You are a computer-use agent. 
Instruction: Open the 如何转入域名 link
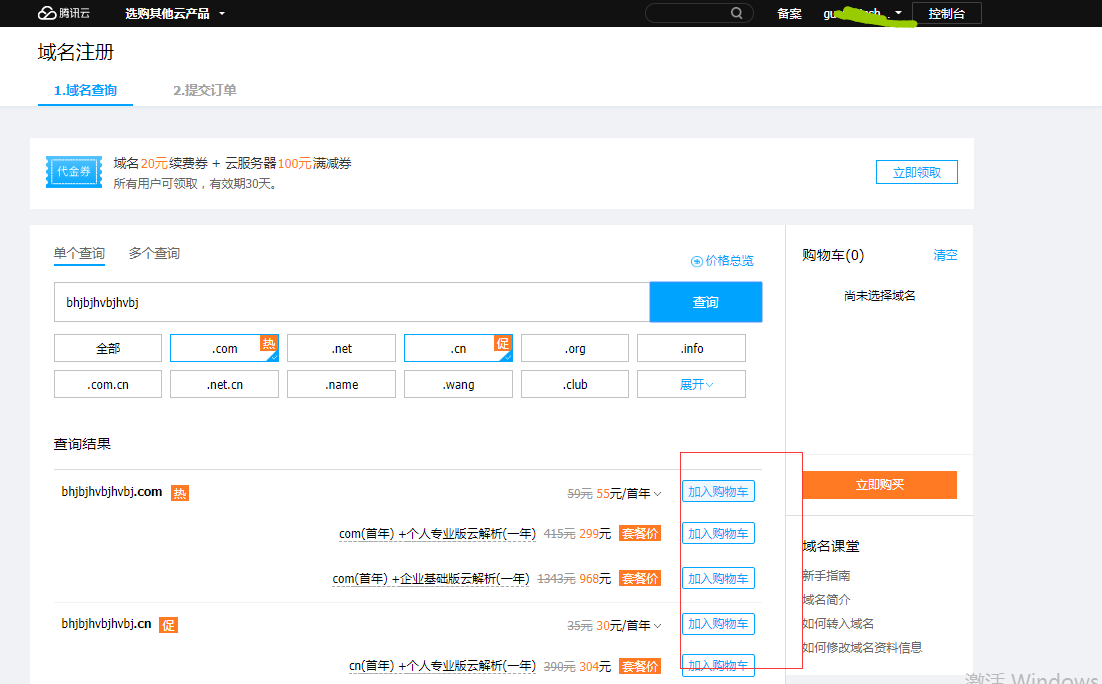pyautogui.click(x=838, y=624)
